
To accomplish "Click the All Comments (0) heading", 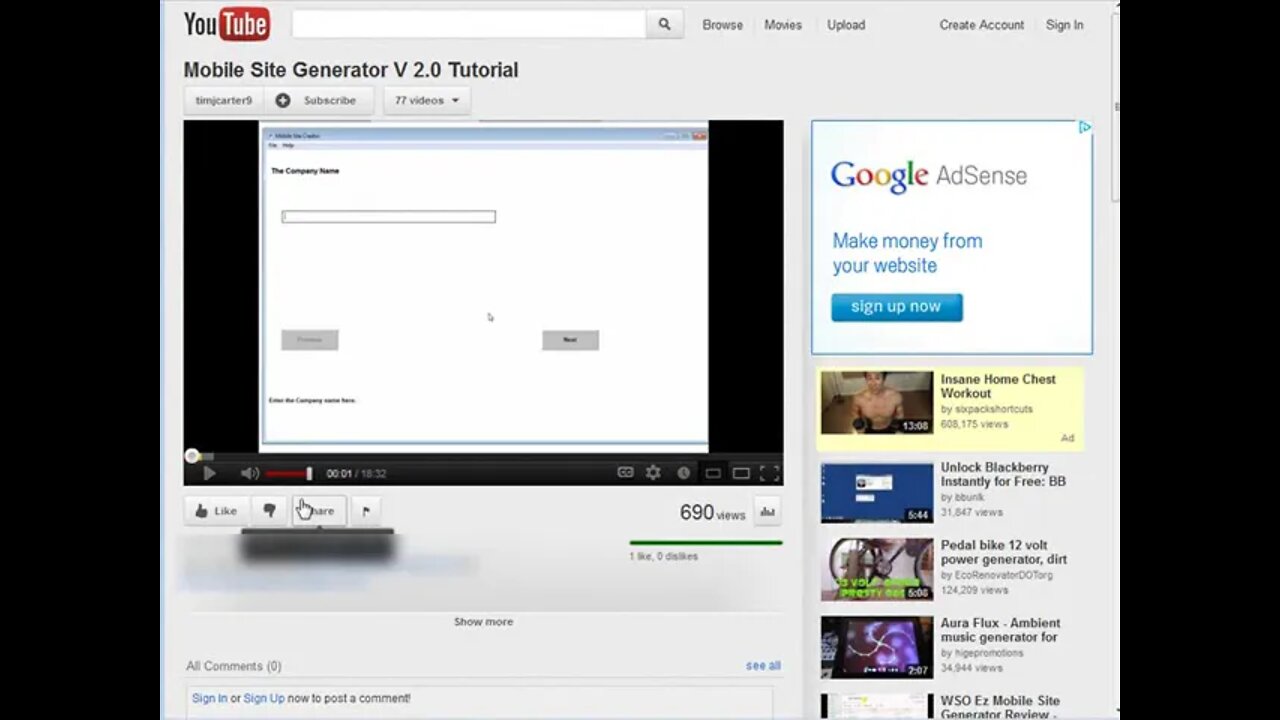I will click(x=233, y=666).
